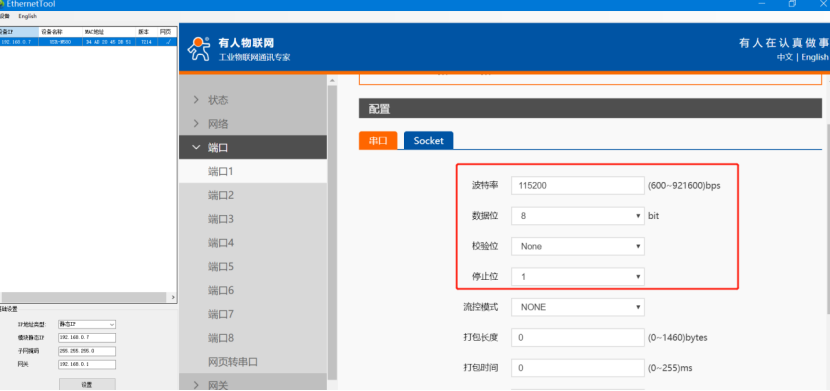This screenshot has height=391, width=830.
Task: Click the 设置 button below the gateway field
Action: (87, 385)
